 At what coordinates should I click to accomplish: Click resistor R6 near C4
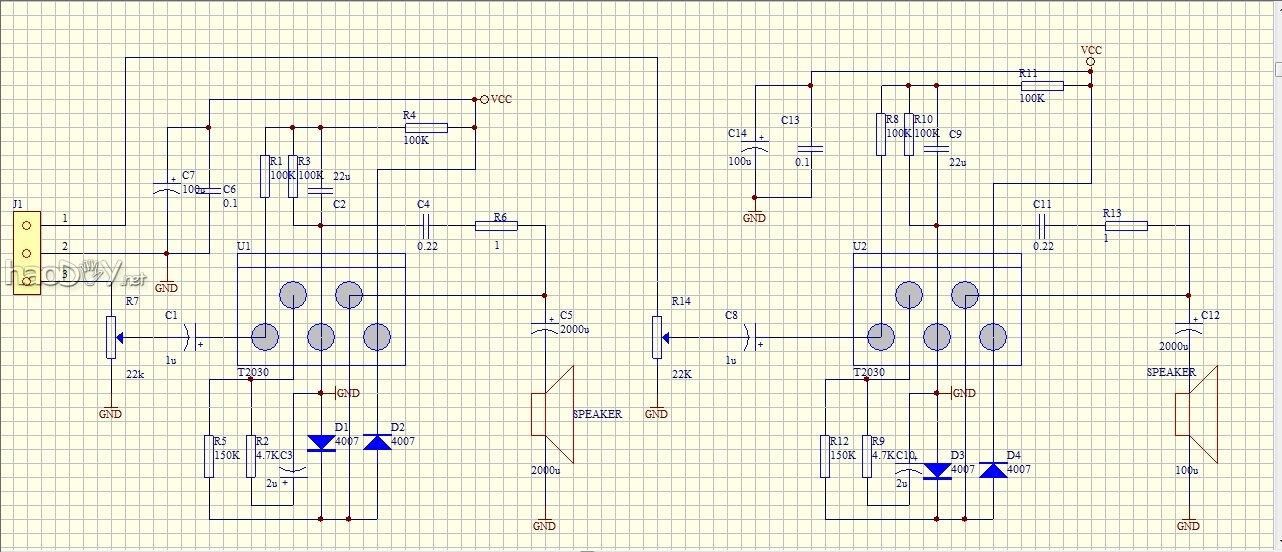pyautogui.click(x=496, y=226)
